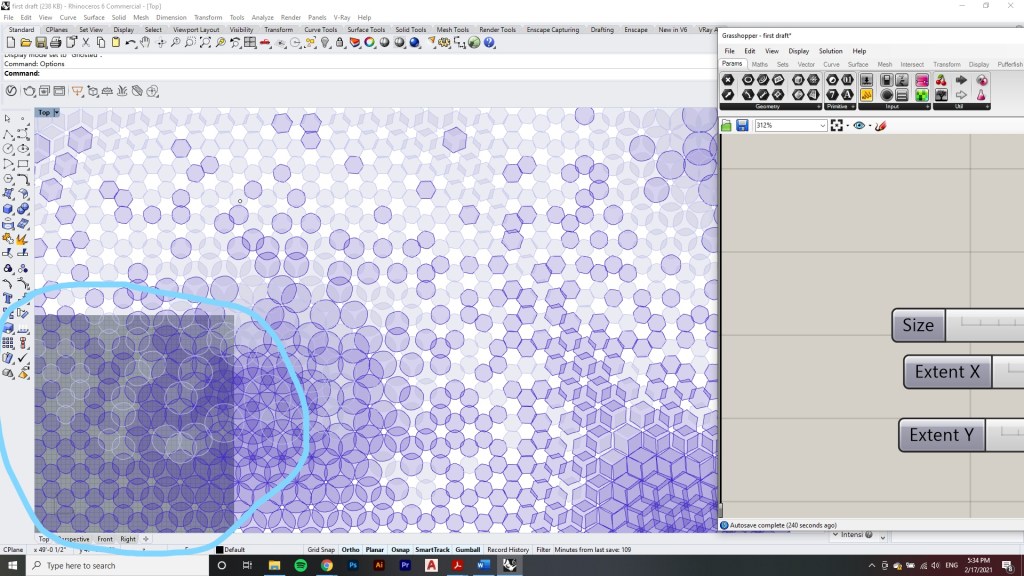Screen dimensions: 1024x576
Task: Open the Solution menu in Grasshopper
Action: point(830,51)
